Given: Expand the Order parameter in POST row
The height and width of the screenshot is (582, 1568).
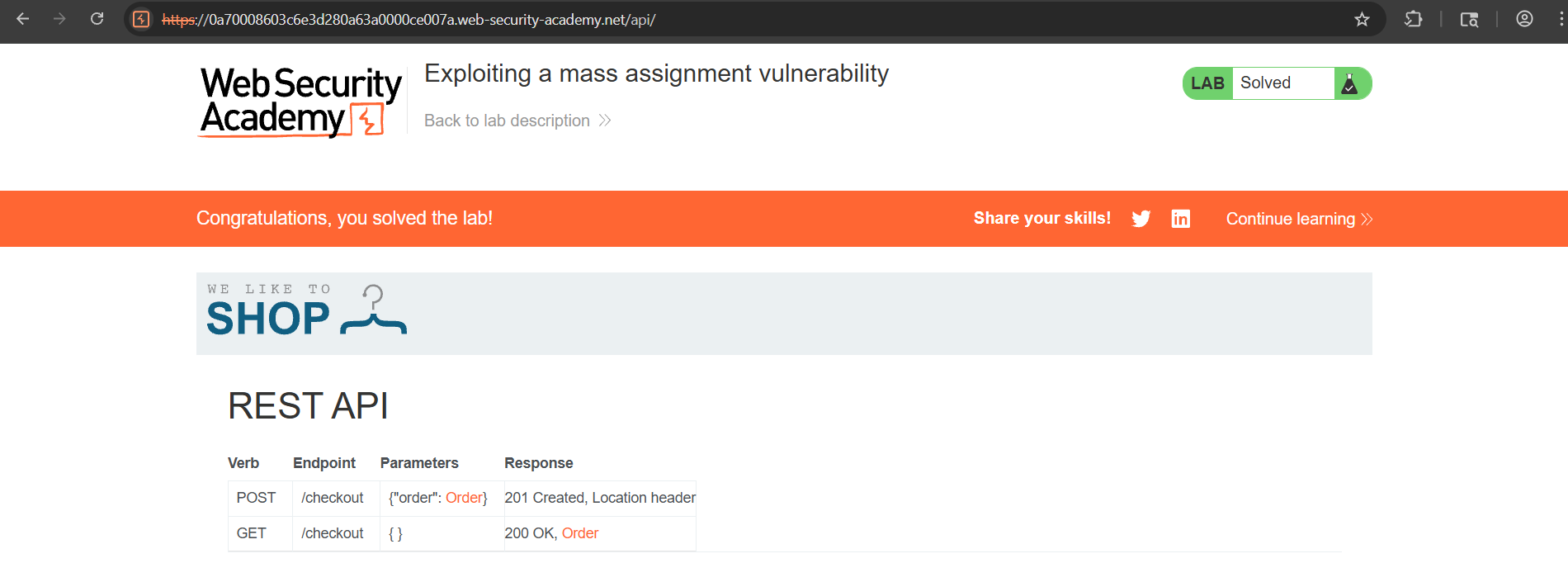Looking at the screenshot, I should point(464,498).
